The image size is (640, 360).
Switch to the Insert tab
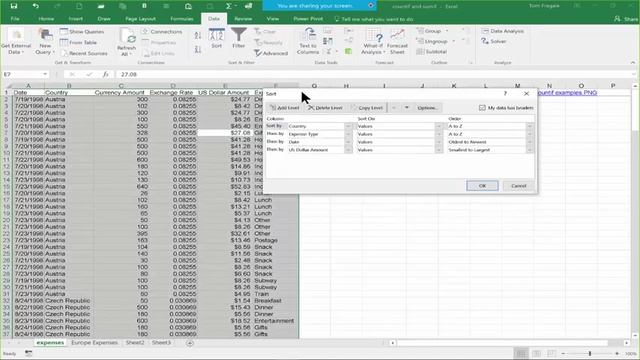pos(76,19)
